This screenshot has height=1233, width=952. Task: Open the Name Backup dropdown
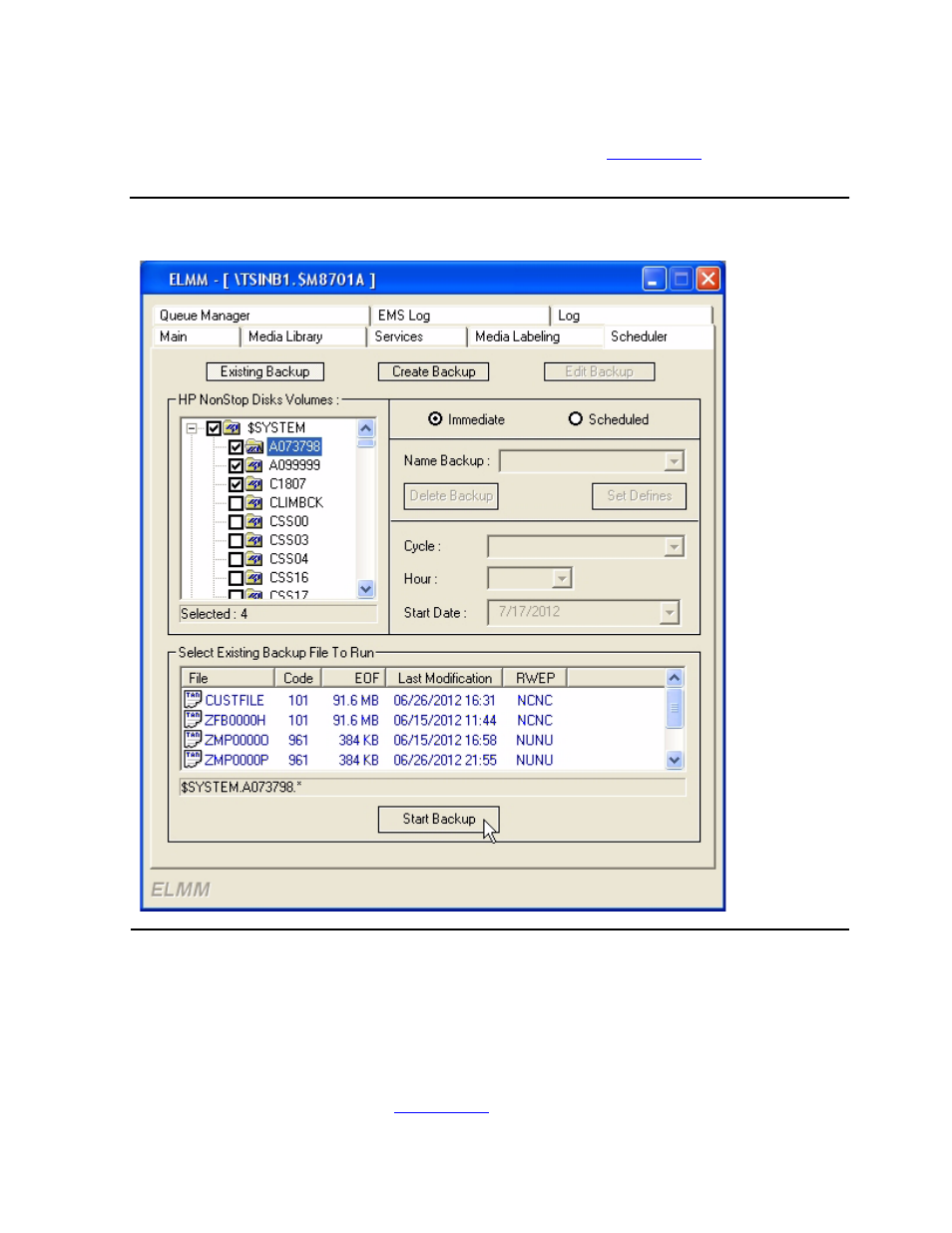[x=675, y=461]
